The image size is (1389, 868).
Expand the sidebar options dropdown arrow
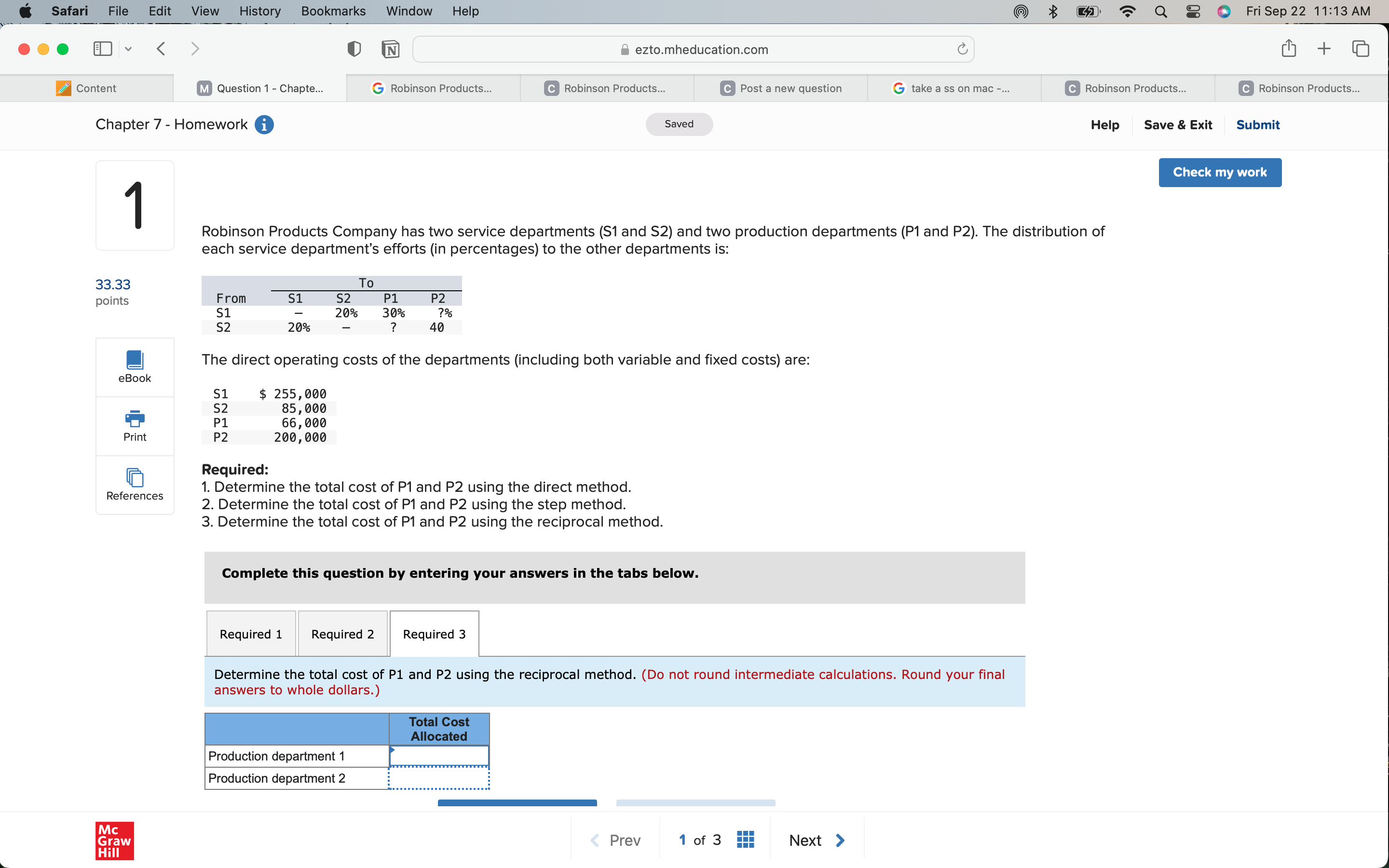pos(129,49)
